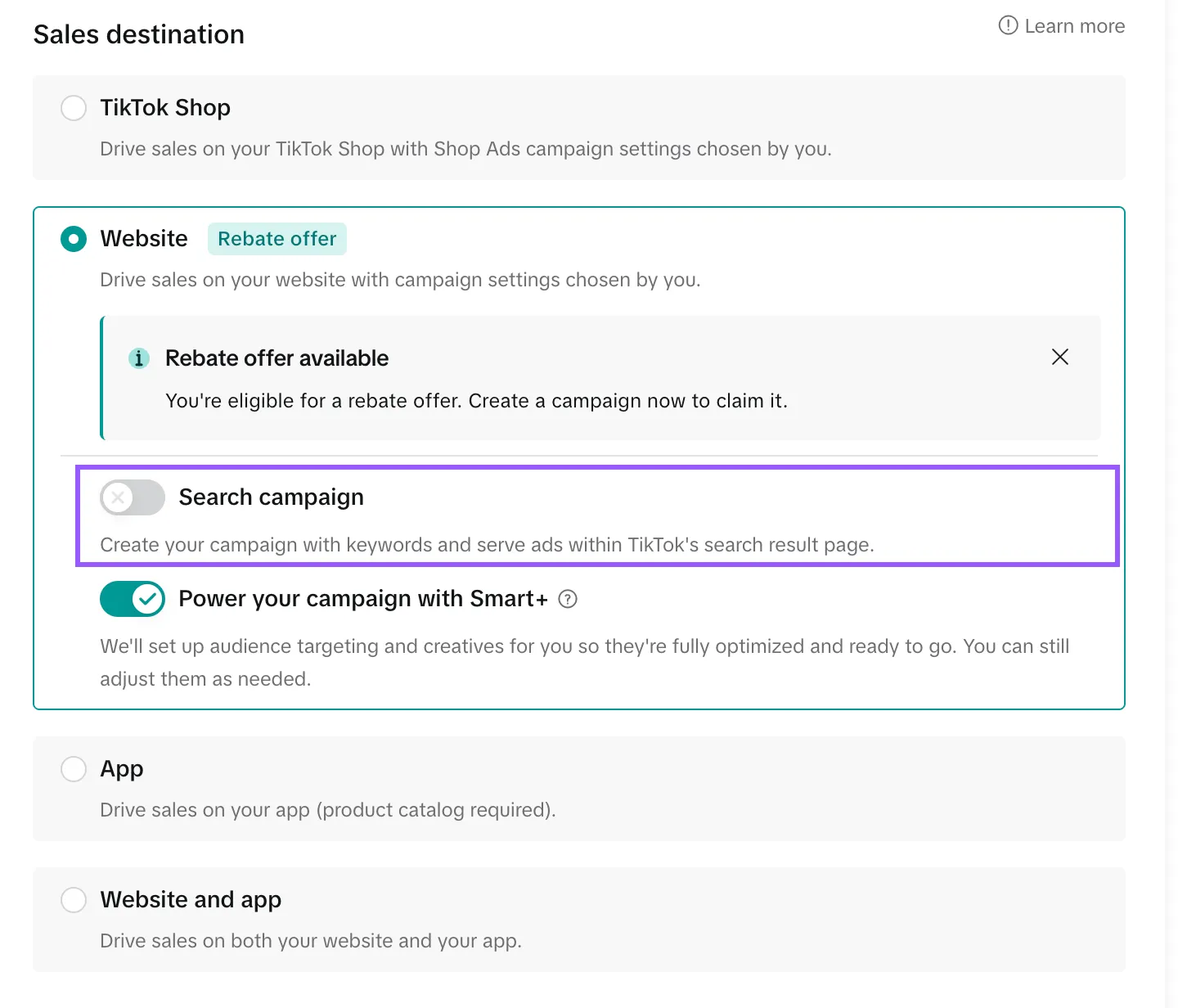The height and width of the screenshot is (1008, 1178).
Task: Click the 'Rebate offer available' title
Action: pos(277,358)
